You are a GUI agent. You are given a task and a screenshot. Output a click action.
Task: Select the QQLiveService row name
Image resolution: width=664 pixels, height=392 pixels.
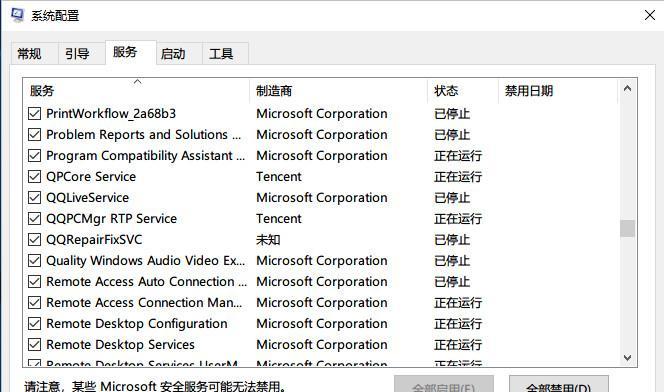tap(87, 198)
